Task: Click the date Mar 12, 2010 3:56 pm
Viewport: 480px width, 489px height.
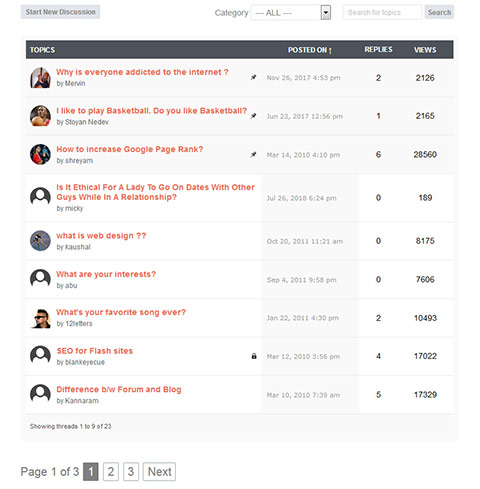Action: pos(303,357)
